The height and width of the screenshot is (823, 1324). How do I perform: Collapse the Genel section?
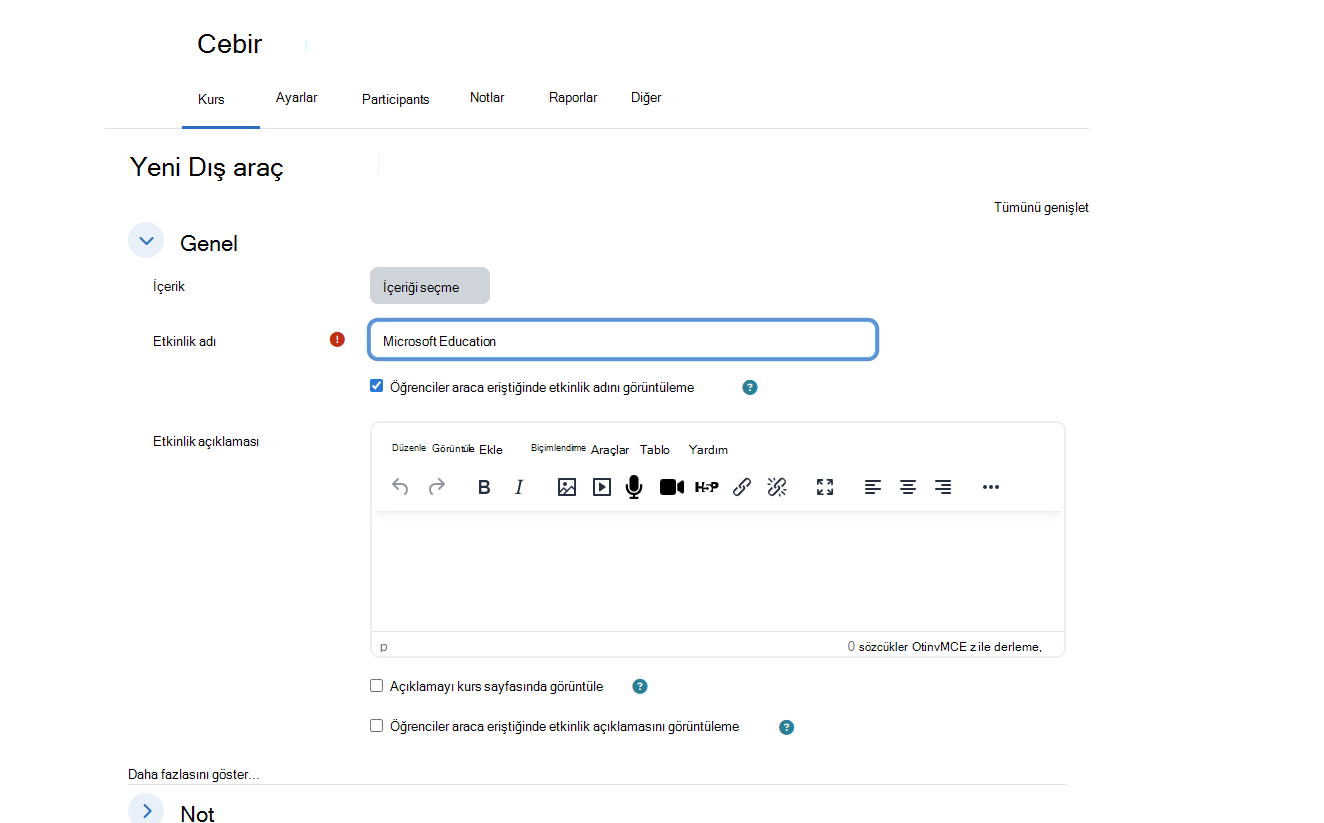click(x=146, y=241)
